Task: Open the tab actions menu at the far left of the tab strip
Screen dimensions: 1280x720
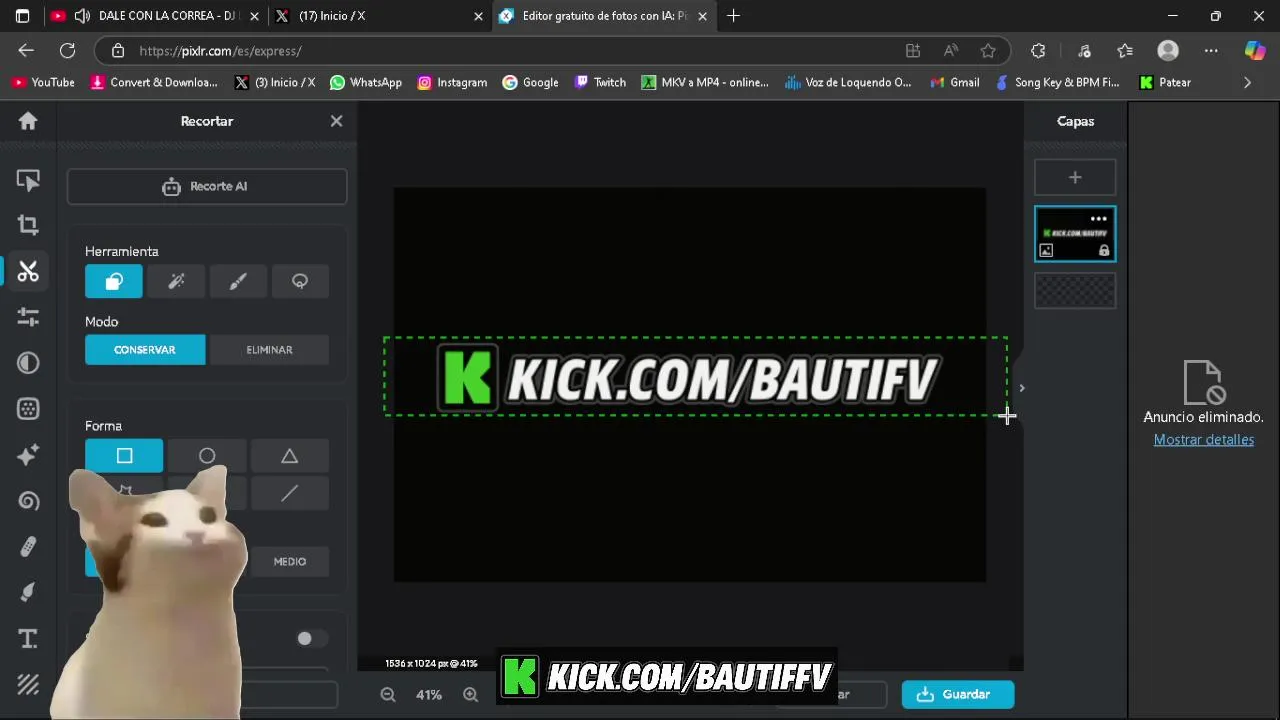Action: coord(22,16)
